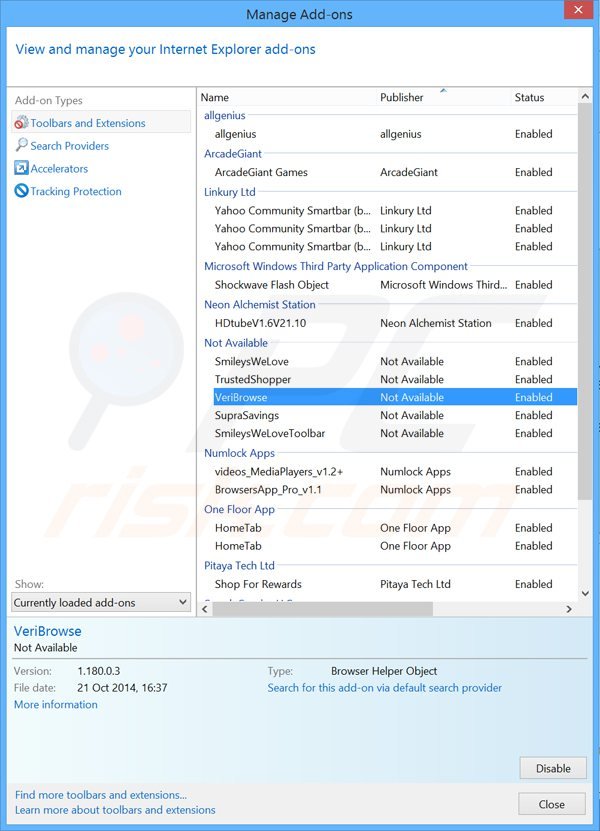Select Search Providers add-on type
The image size is (600, 831).
[x=69, y=146]
